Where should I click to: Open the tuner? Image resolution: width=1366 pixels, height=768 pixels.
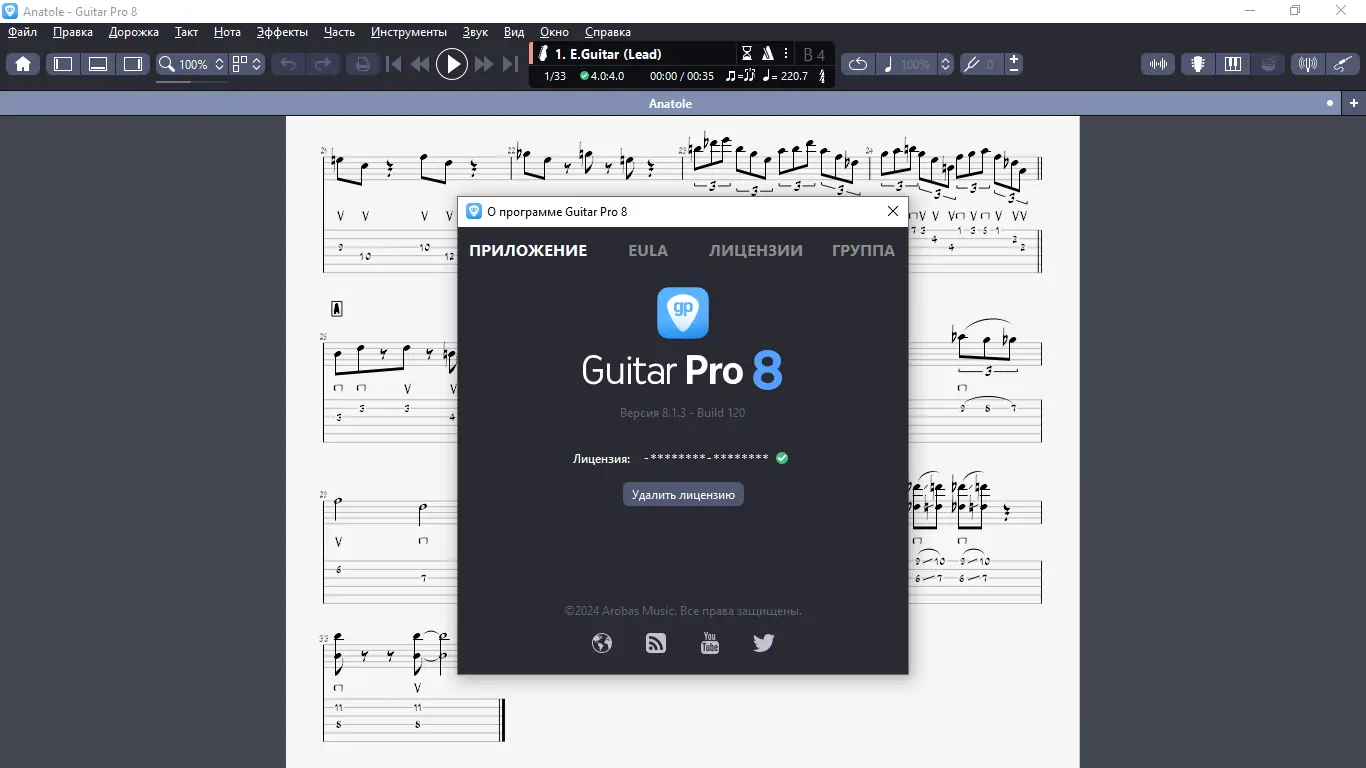click(x=1307, y=64)
